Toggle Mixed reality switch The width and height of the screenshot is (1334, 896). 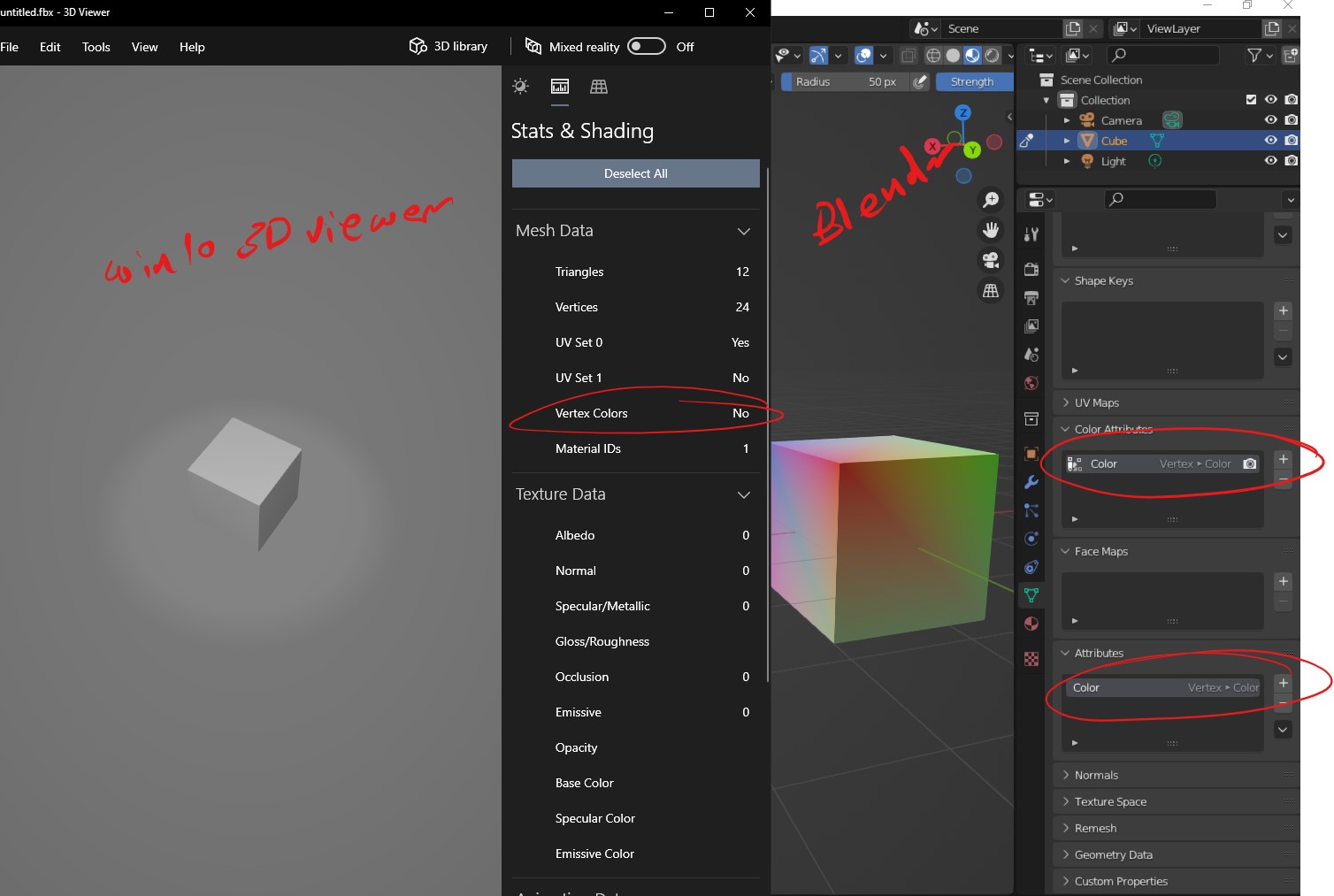(647, 46)
